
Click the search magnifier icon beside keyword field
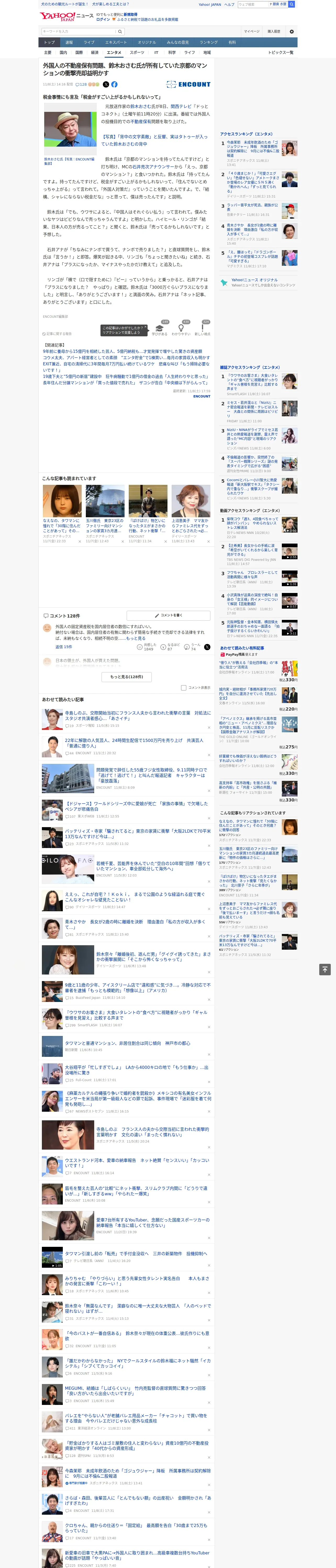pos(120,32)
